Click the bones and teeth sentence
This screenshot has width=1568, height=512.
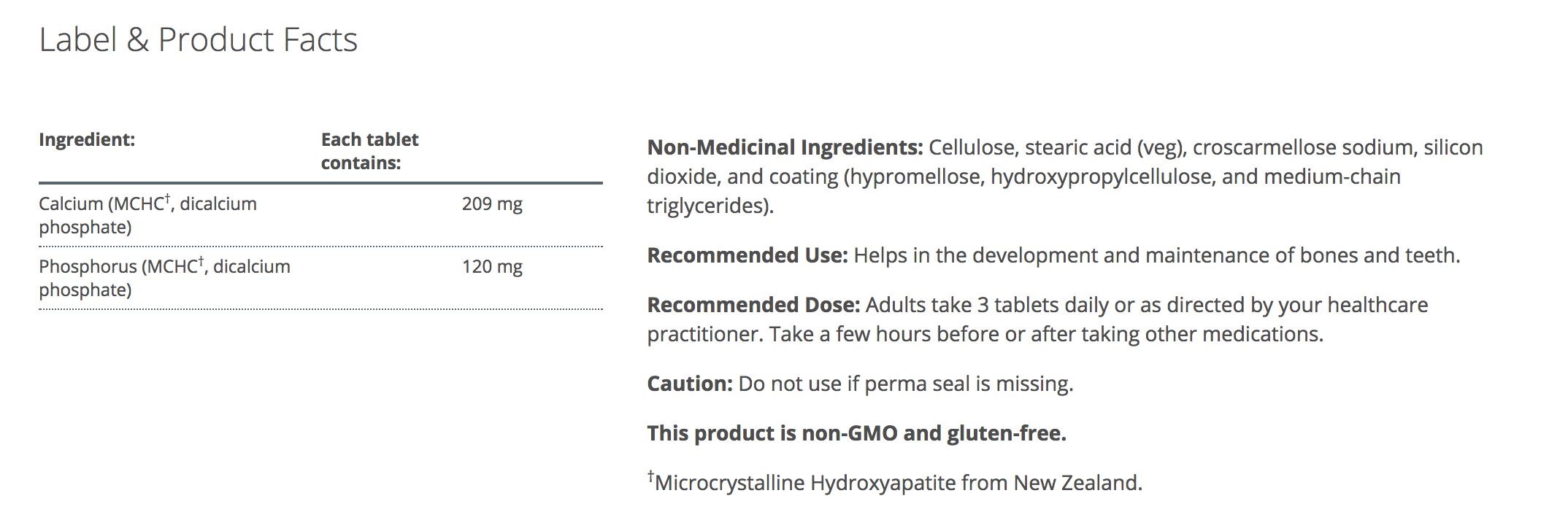(1156, 255)
